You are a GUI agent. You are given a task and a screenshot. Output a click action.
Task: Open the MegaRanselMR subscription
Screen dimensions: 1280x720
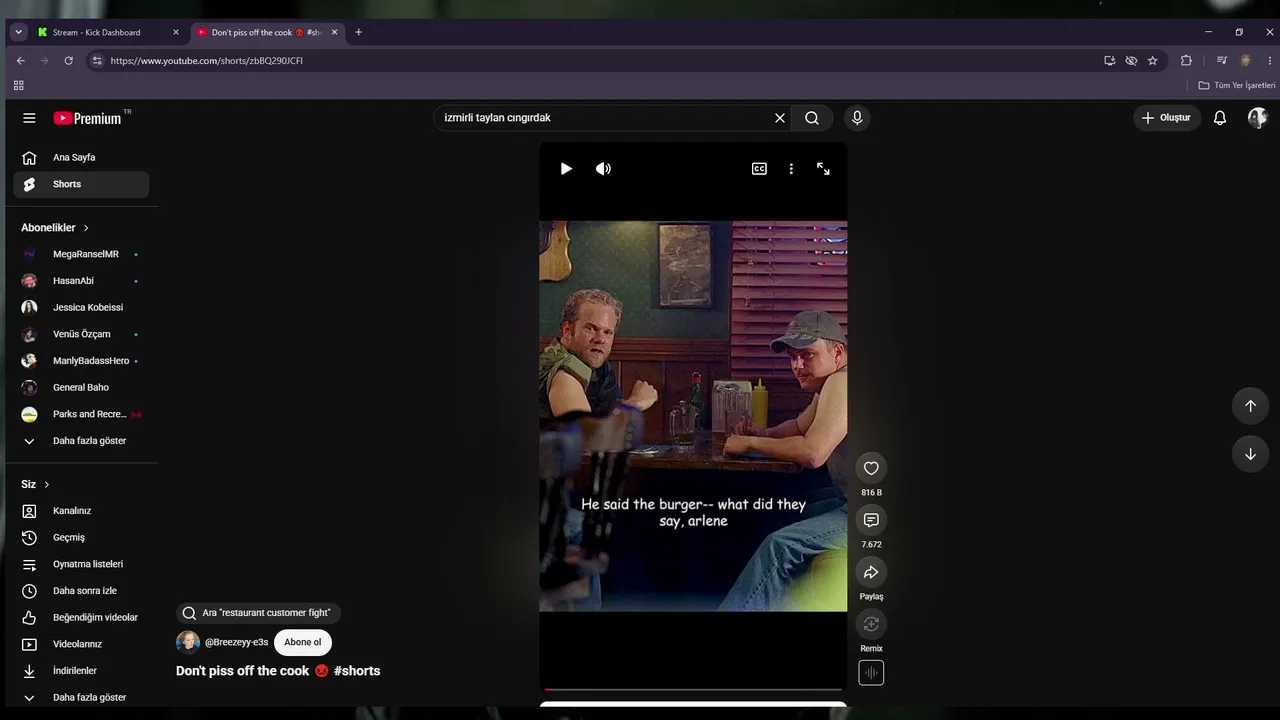[81, 254]
